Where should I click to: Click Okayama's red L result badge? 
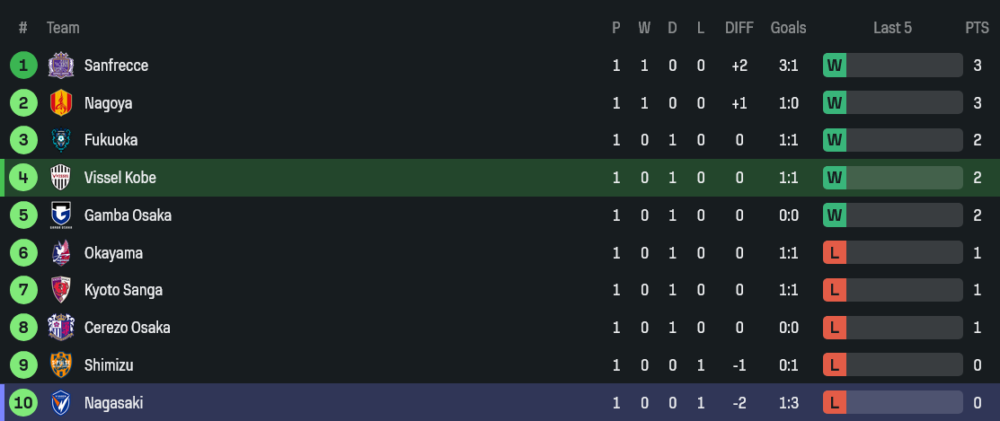(835, 253)
